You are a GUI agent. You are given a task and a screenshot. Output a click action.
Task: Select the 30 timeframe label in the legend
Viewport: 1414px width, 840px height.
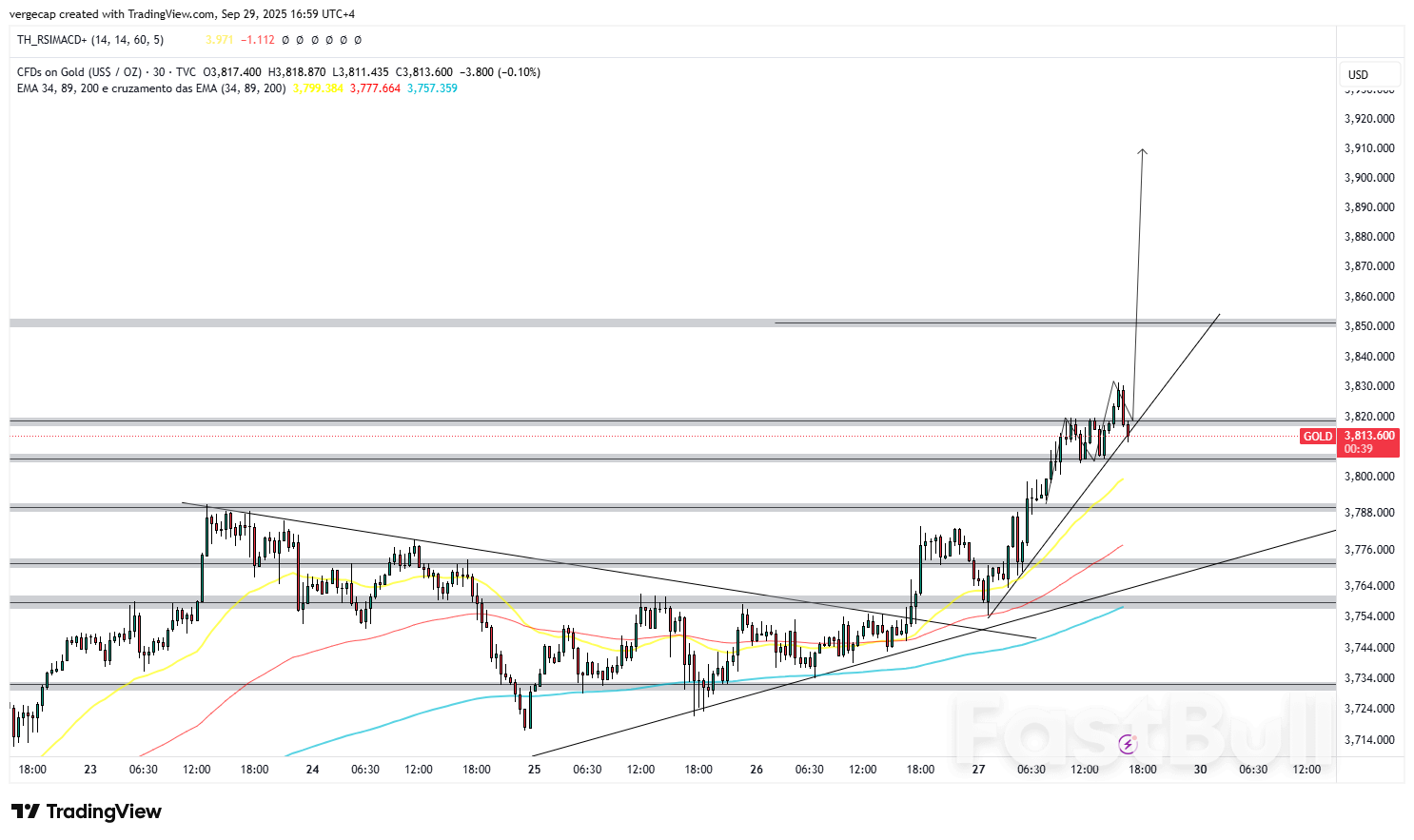(159, 71)
